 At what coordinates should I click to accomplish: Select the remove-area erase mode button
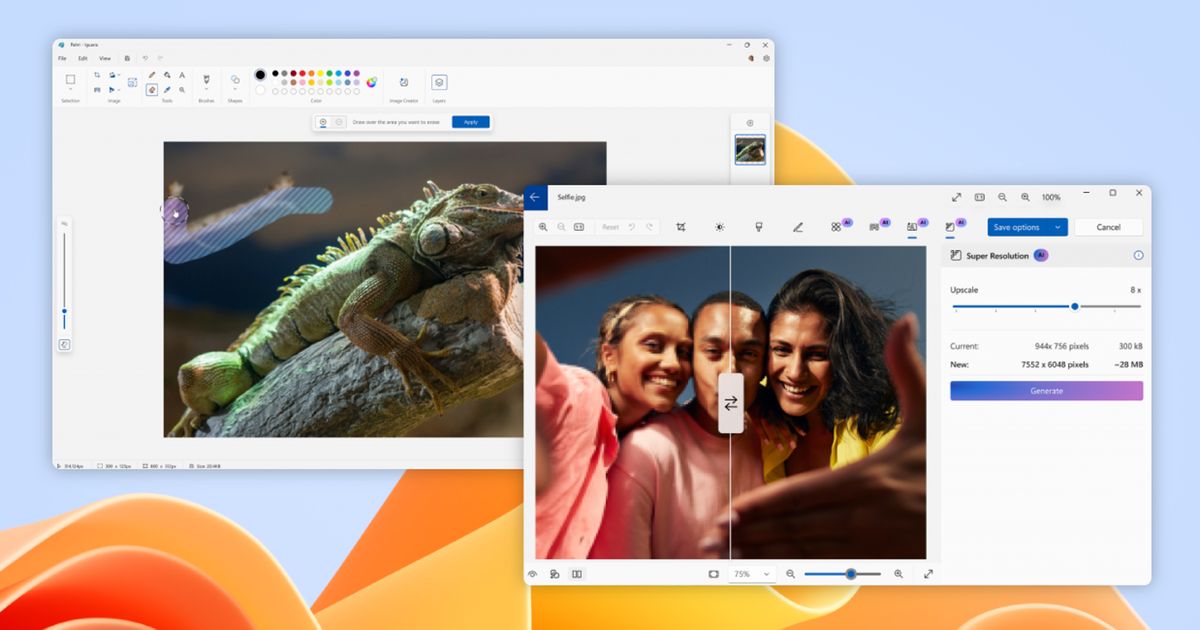(x=339, y=122)
